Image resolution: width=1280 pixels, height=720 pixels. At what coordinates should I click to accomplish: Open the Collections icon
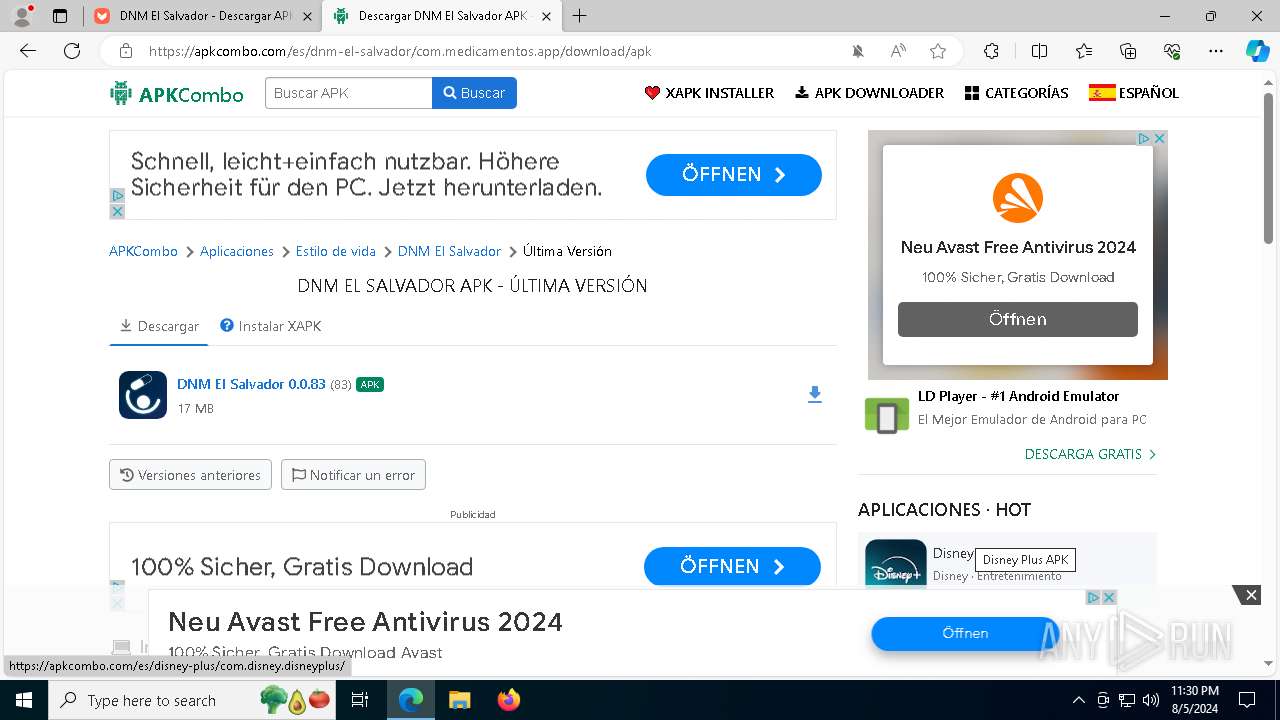click(1128, 51)
